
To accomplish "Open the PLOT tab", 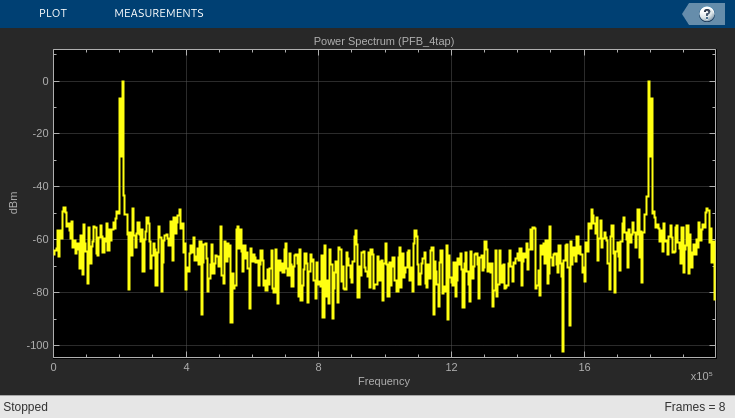I will pyautogui.click(x=52, y=13).
